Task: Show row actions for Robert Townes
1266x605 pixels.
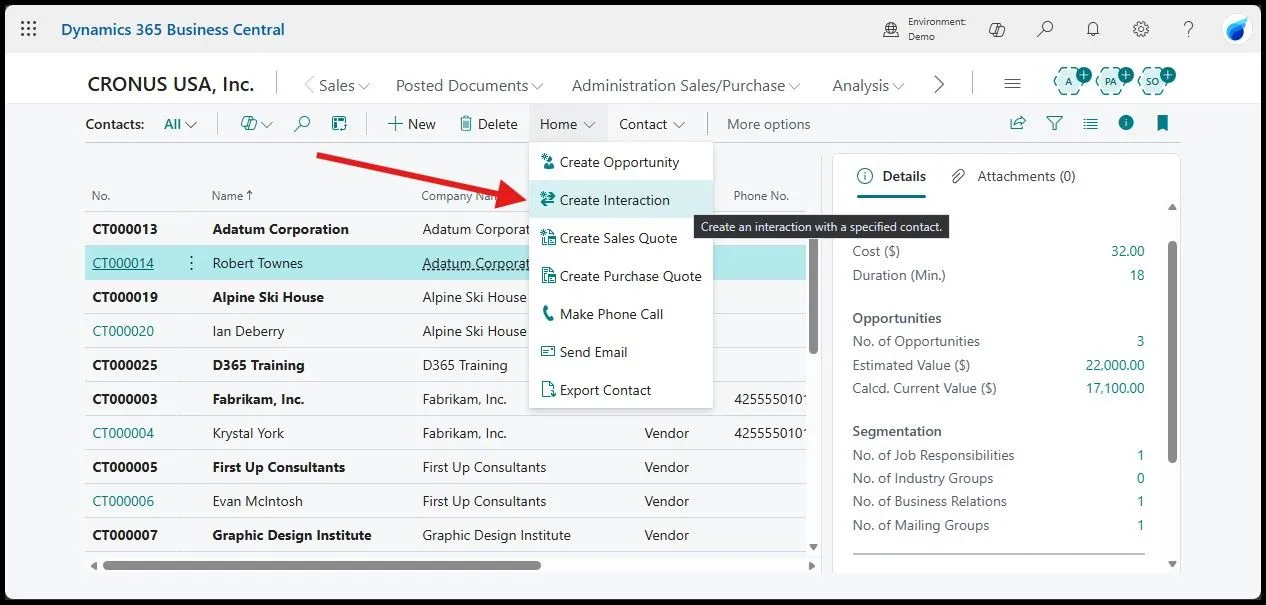Action: coord(191,263)
